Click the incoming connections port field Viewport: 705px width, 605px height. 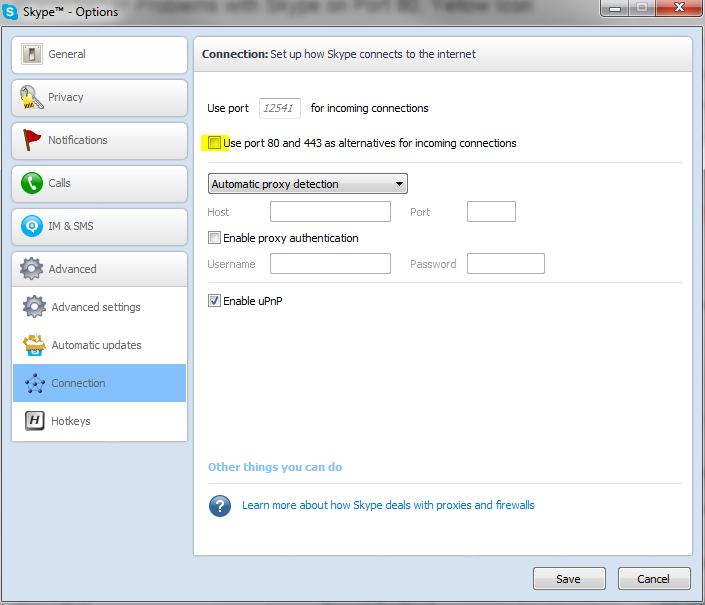279,108
